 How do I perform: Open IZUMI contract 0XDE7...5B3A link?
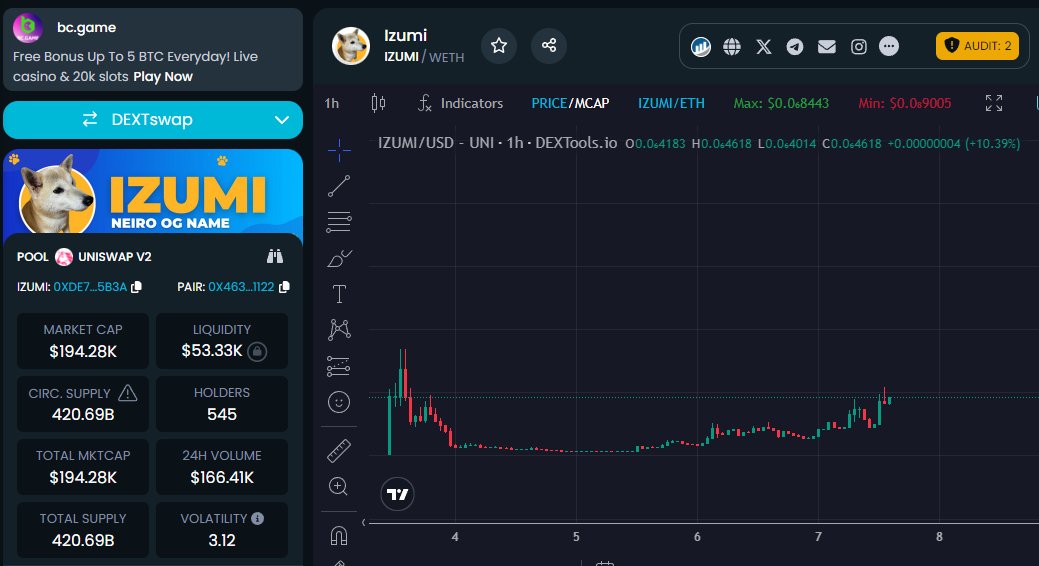tap(90, 287)
